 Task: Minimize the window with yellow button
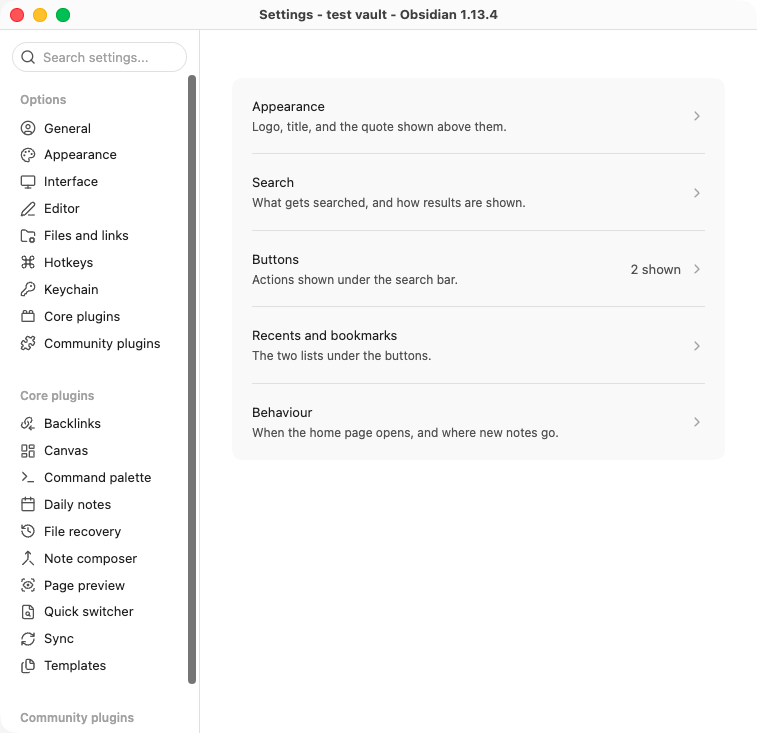(40, 15)
